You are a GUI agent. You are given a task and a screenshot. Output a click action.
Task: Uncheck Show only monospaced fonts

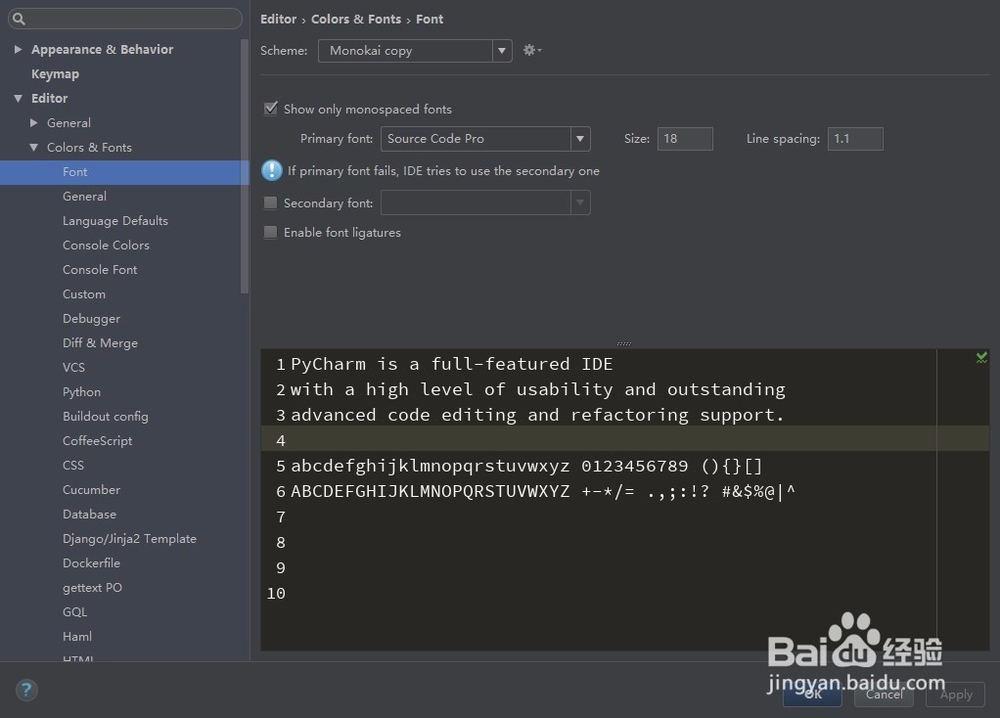point(271,109)
